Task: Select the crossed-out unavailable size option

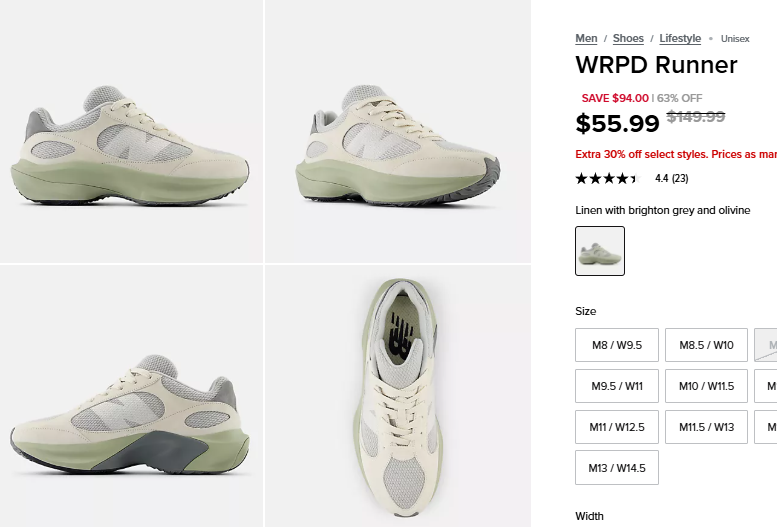Action: point(766,345)
